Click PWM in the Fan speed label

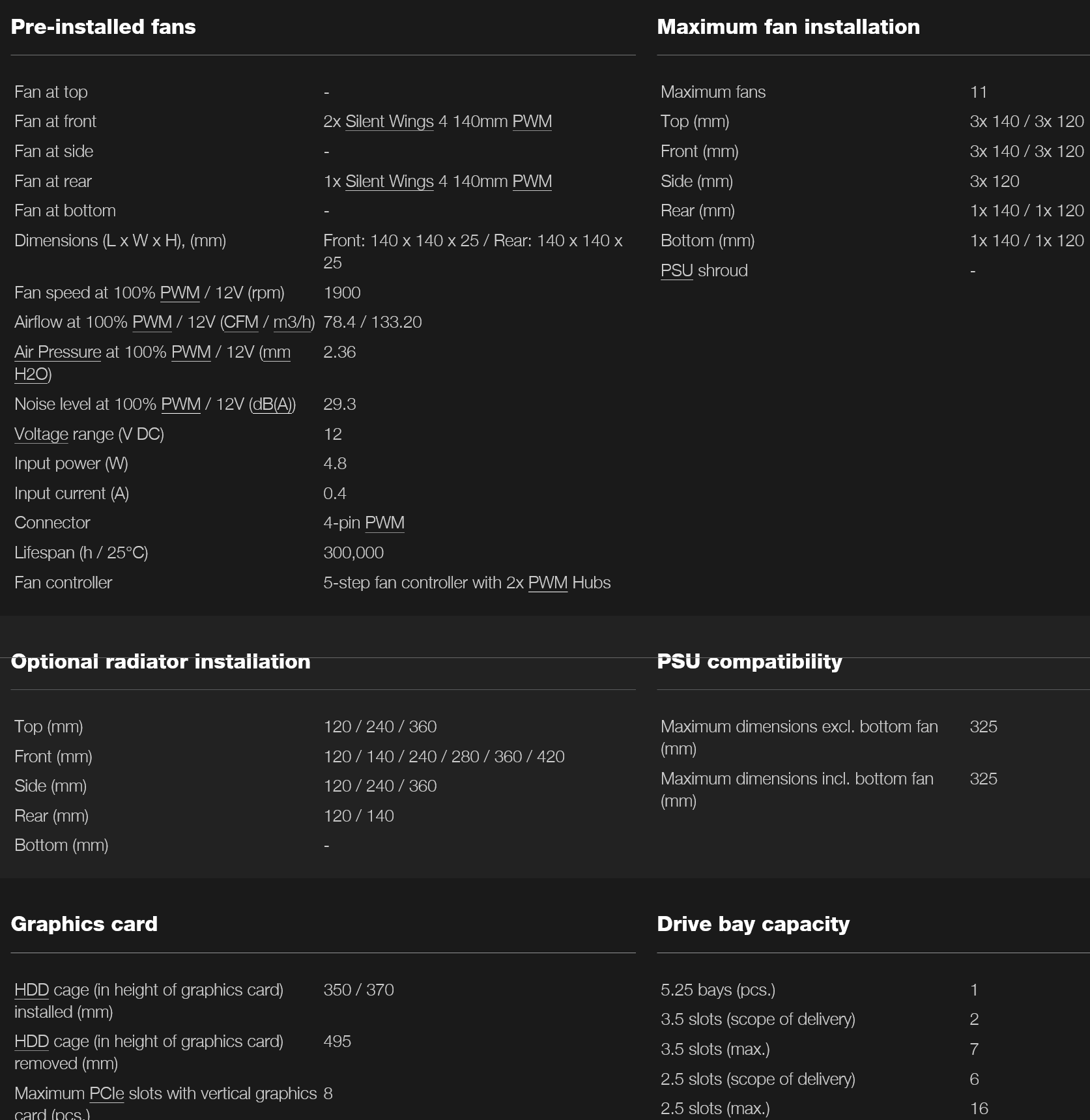click(180, 293)
